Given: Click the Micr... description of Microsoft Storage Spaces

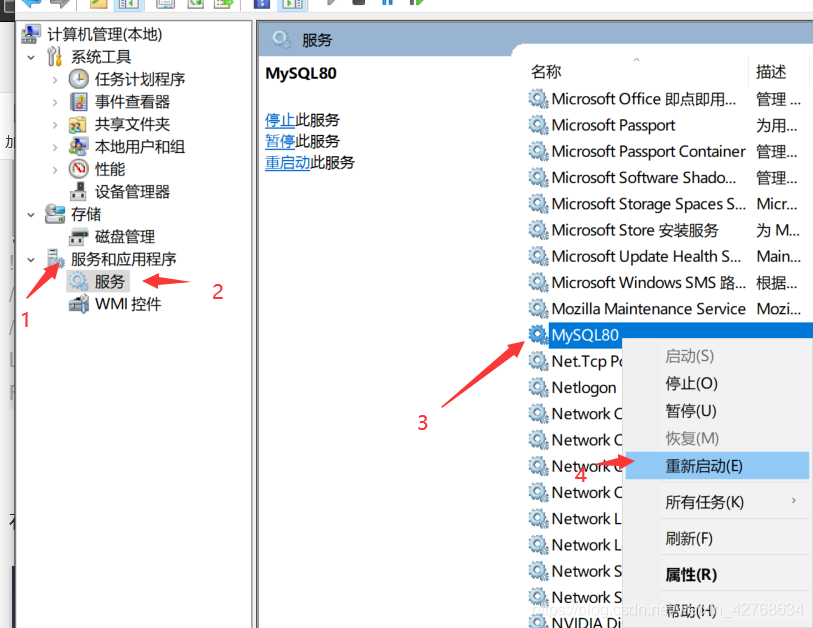Looking at the screenshot, I should 777,204.
